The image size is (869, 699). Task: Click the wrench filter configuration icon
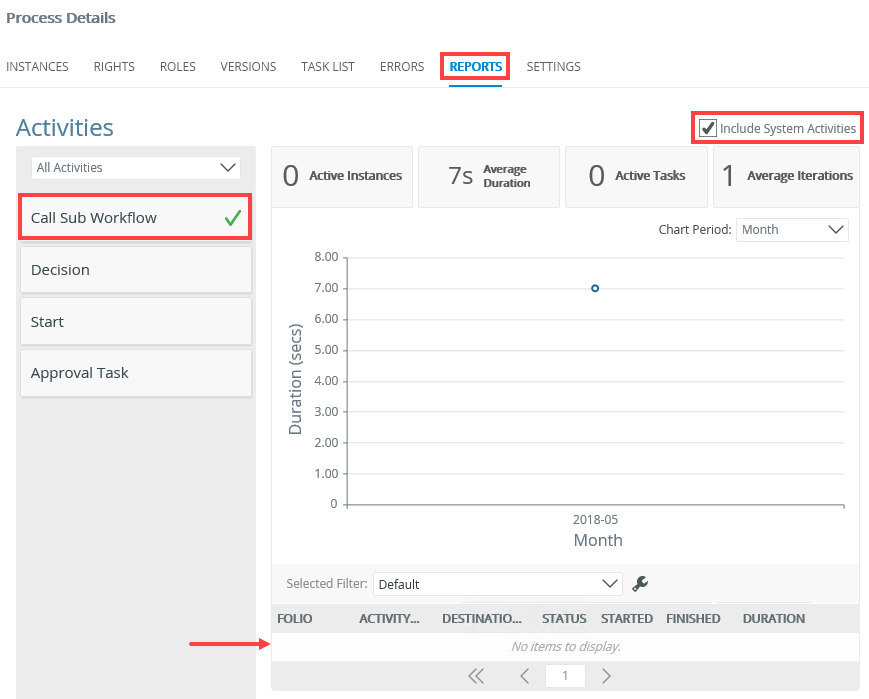coord(640,584)
